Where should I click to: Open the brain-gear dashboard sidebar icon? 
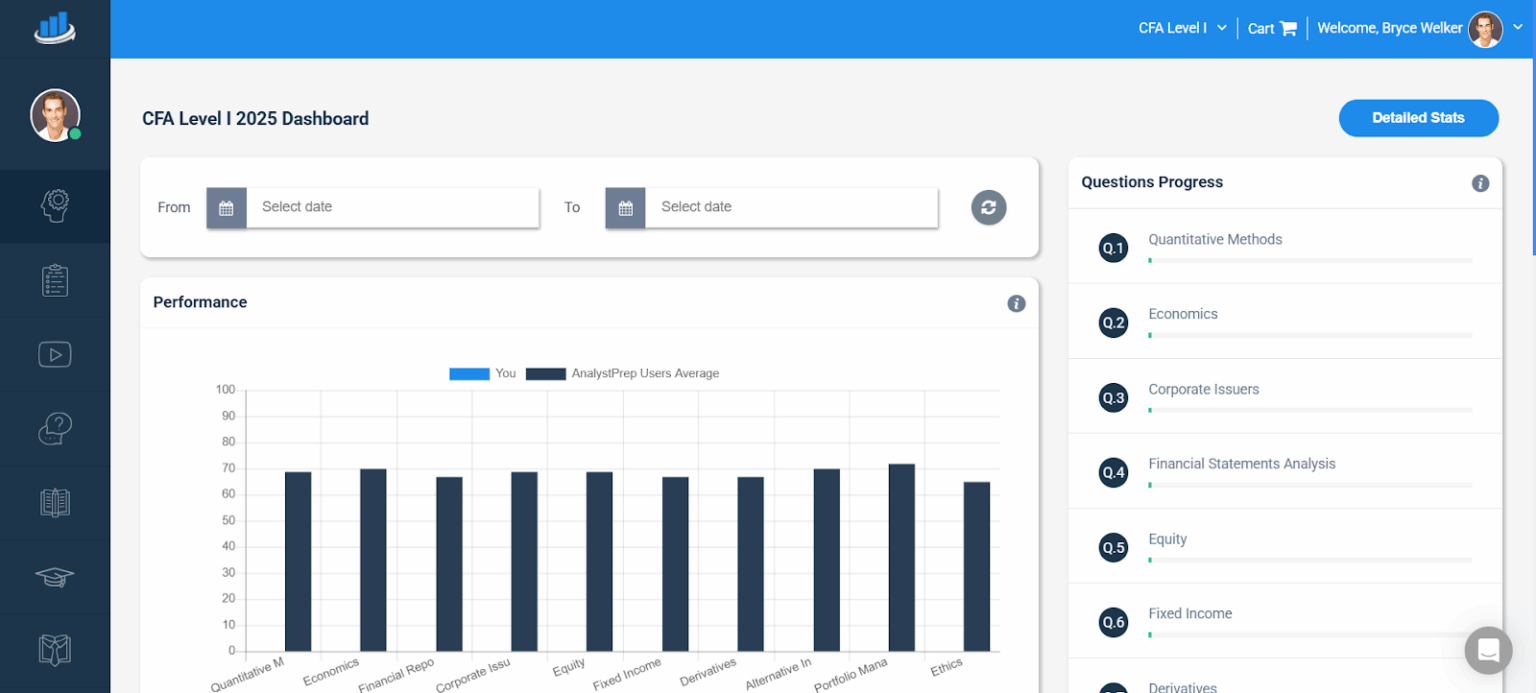[x=55, y=206]
